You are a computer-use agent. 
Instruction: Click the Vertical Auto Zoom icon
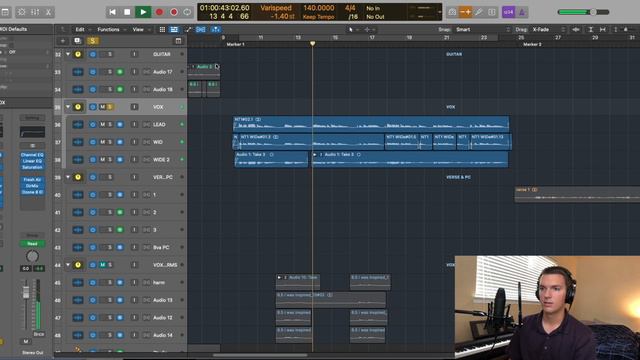point(591,29)
